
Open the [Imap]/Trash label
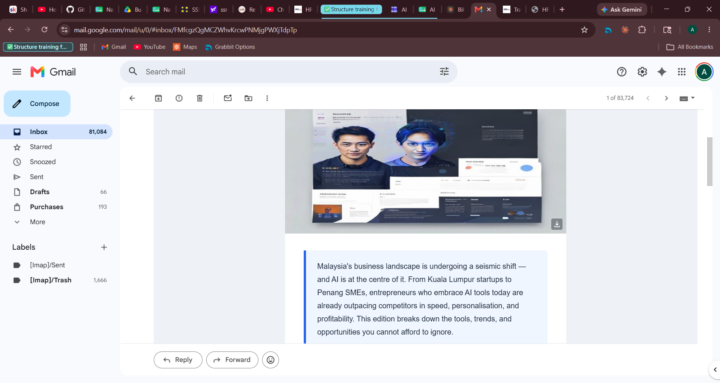pos(56,280)
